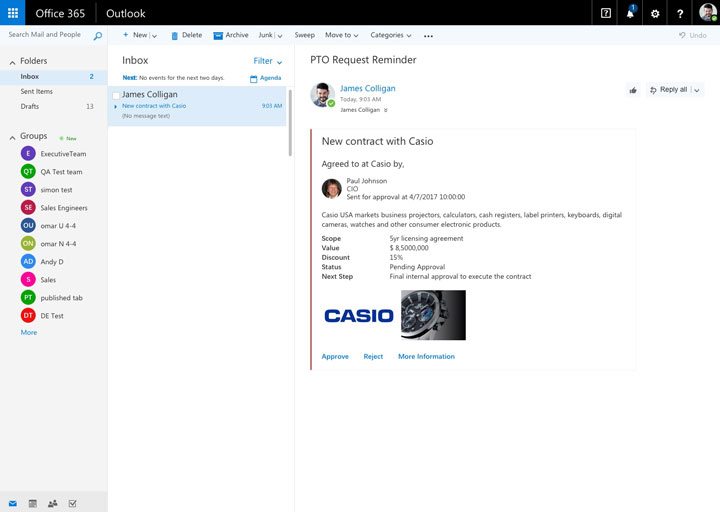Viewport: 720px width, 512px height.
Task: Open the Skype help box icon
Action: [606, 13]
